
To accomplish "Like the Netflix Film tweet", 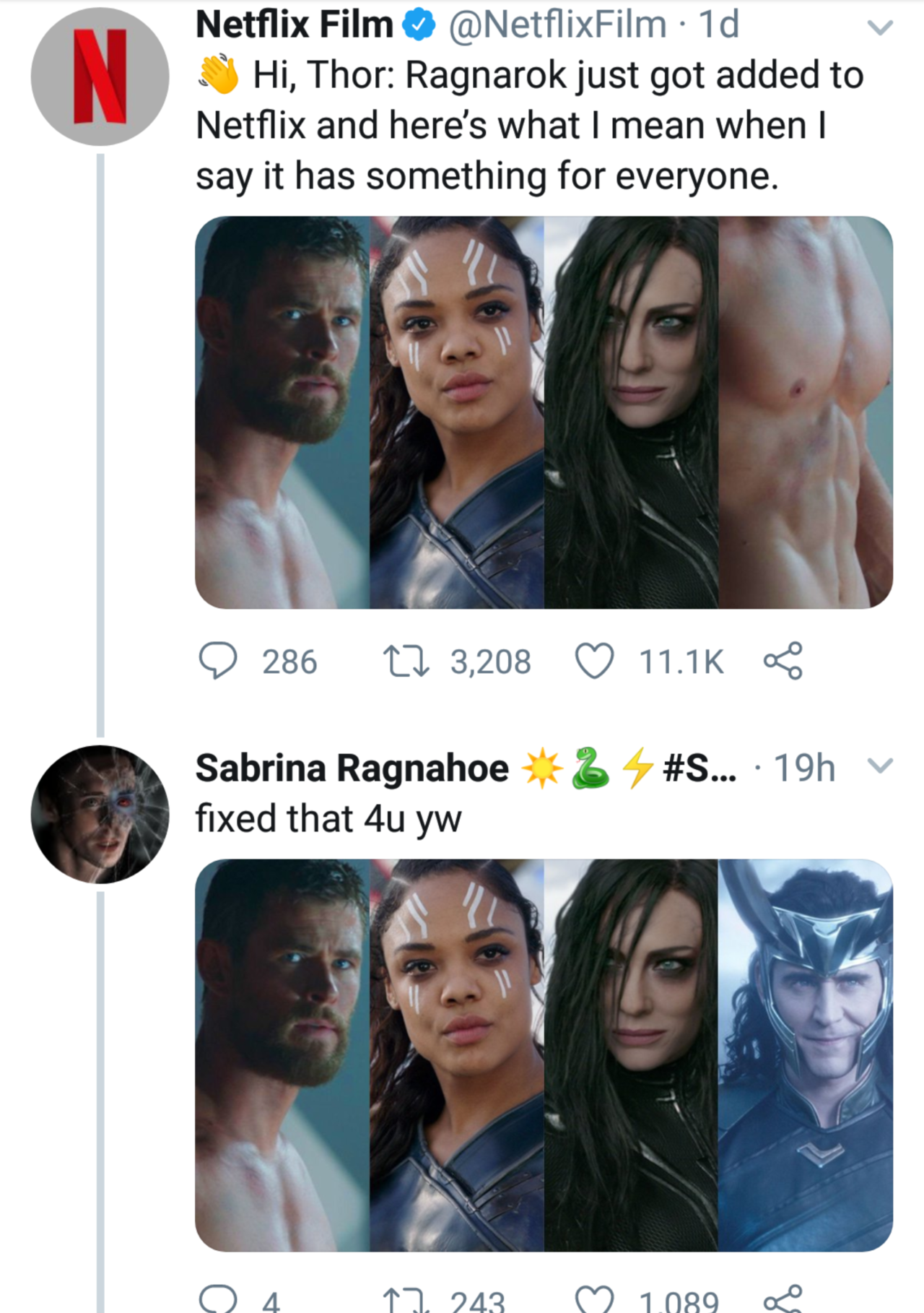I will tap(594, 661).
